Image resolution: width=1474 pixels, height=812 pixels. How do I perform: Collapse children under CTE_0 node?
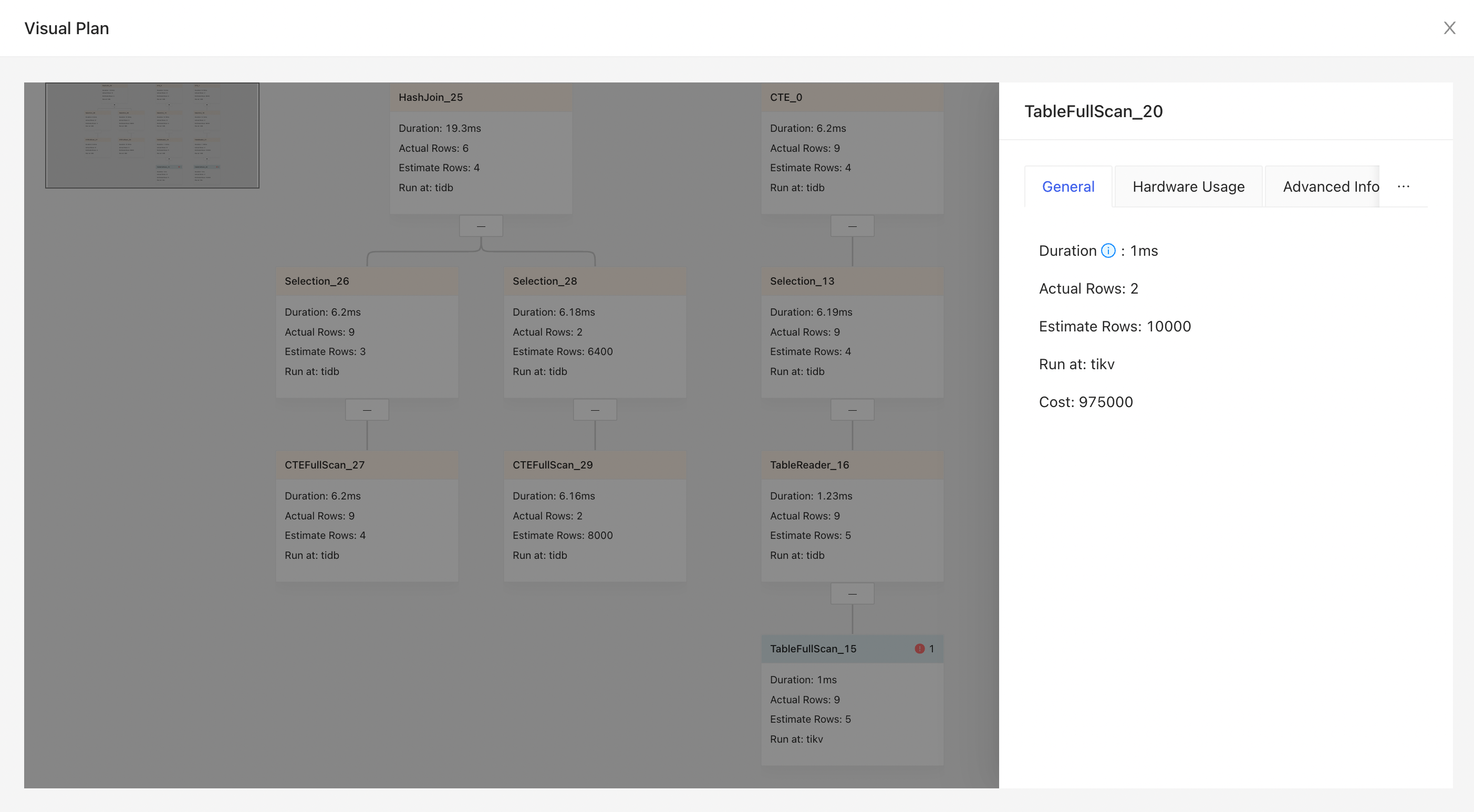coord(852,226)
